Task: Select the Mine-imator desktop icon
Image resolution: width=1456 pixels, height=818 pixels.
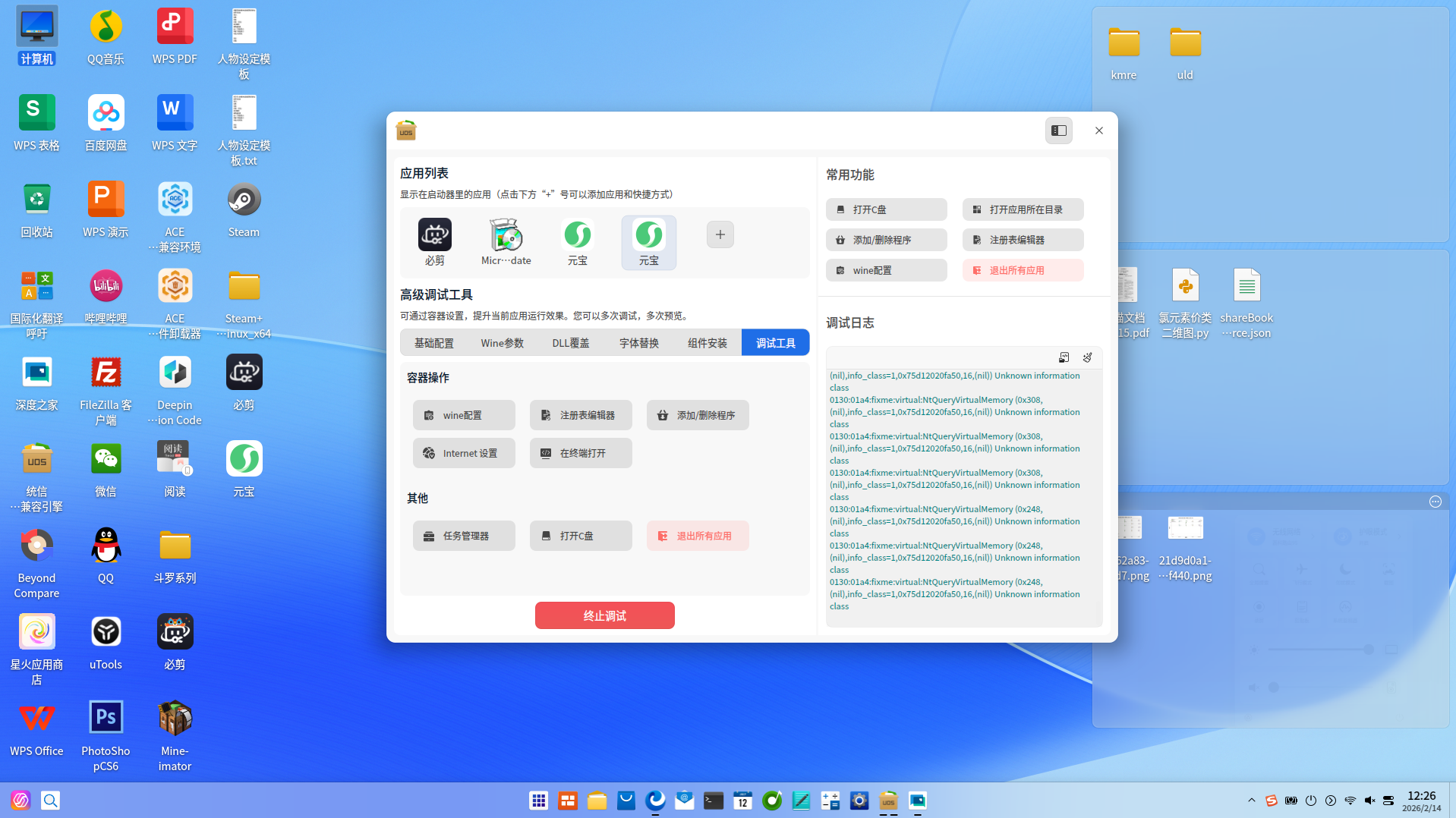Action: 175,736
